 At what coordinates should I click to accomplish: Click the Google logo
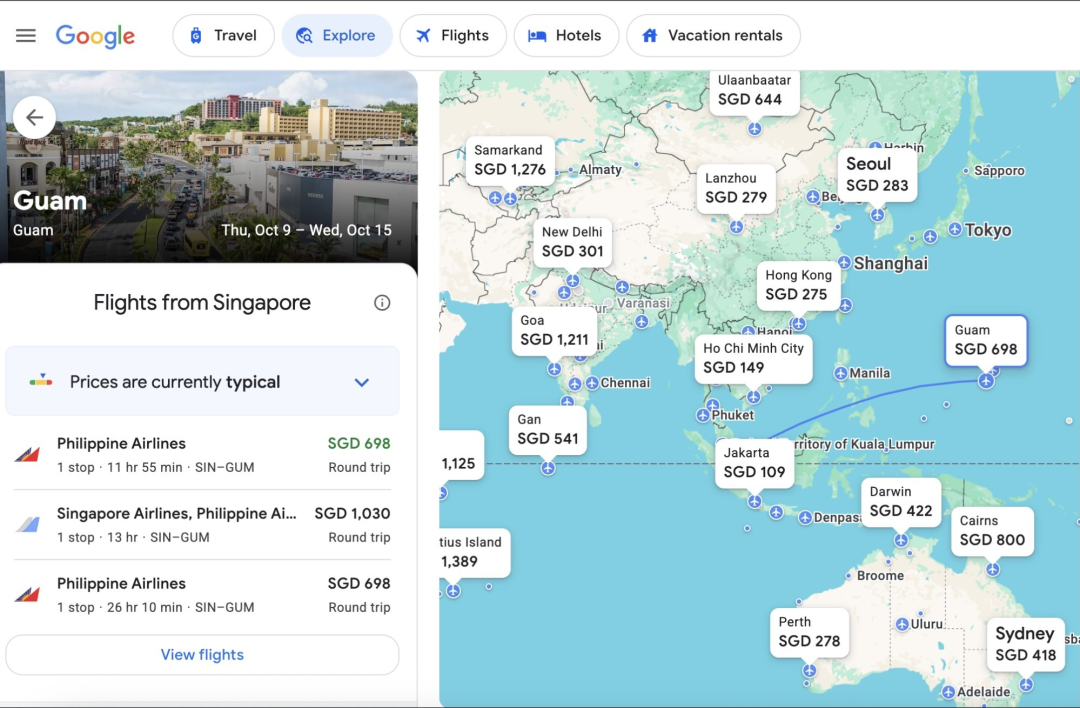(x=95, y=36)
